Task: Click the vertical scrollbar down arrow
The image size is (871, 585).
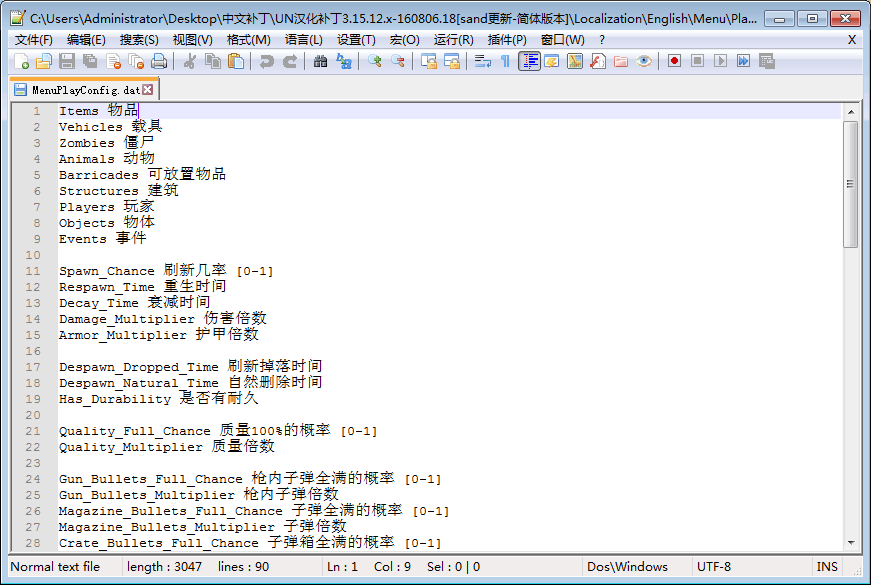Action: point(851,541)
